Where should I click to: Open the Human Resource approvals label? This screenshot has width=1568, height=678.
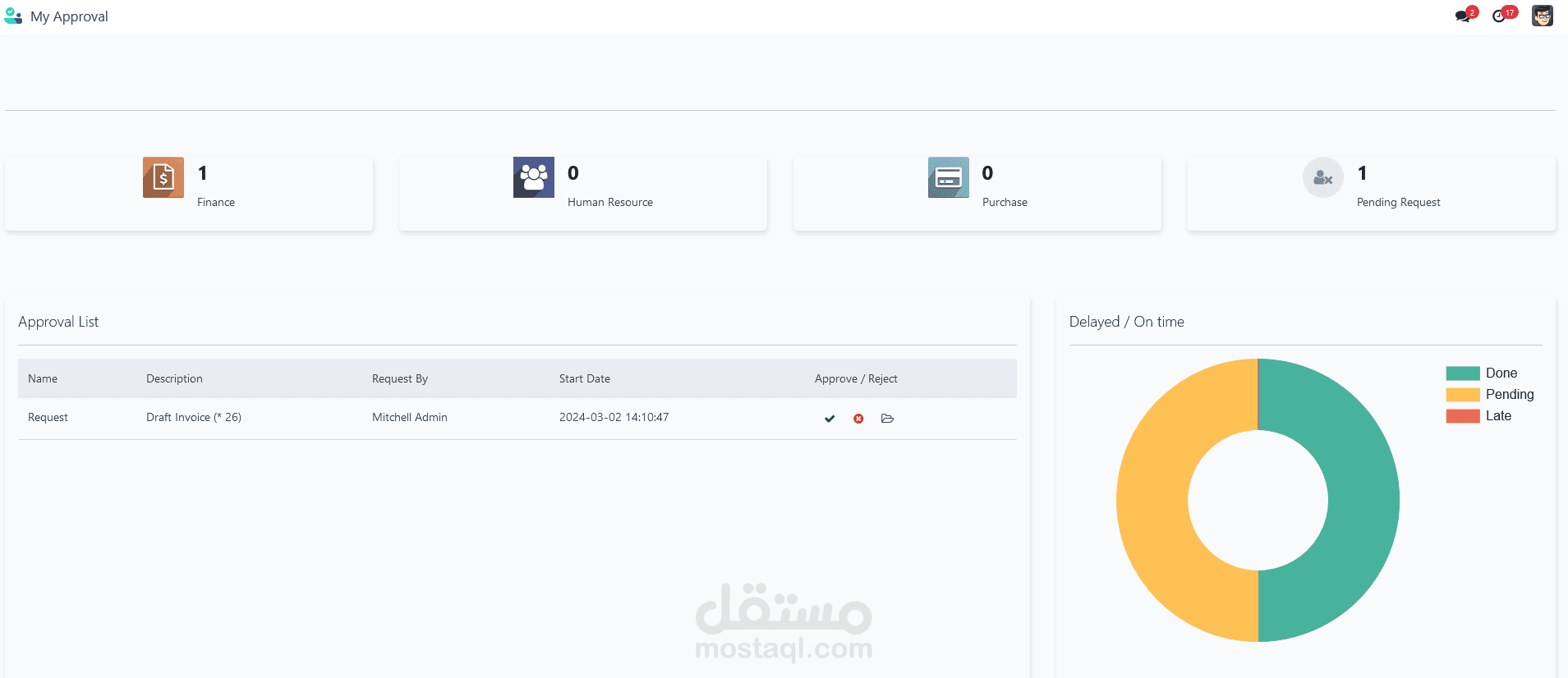610,202
